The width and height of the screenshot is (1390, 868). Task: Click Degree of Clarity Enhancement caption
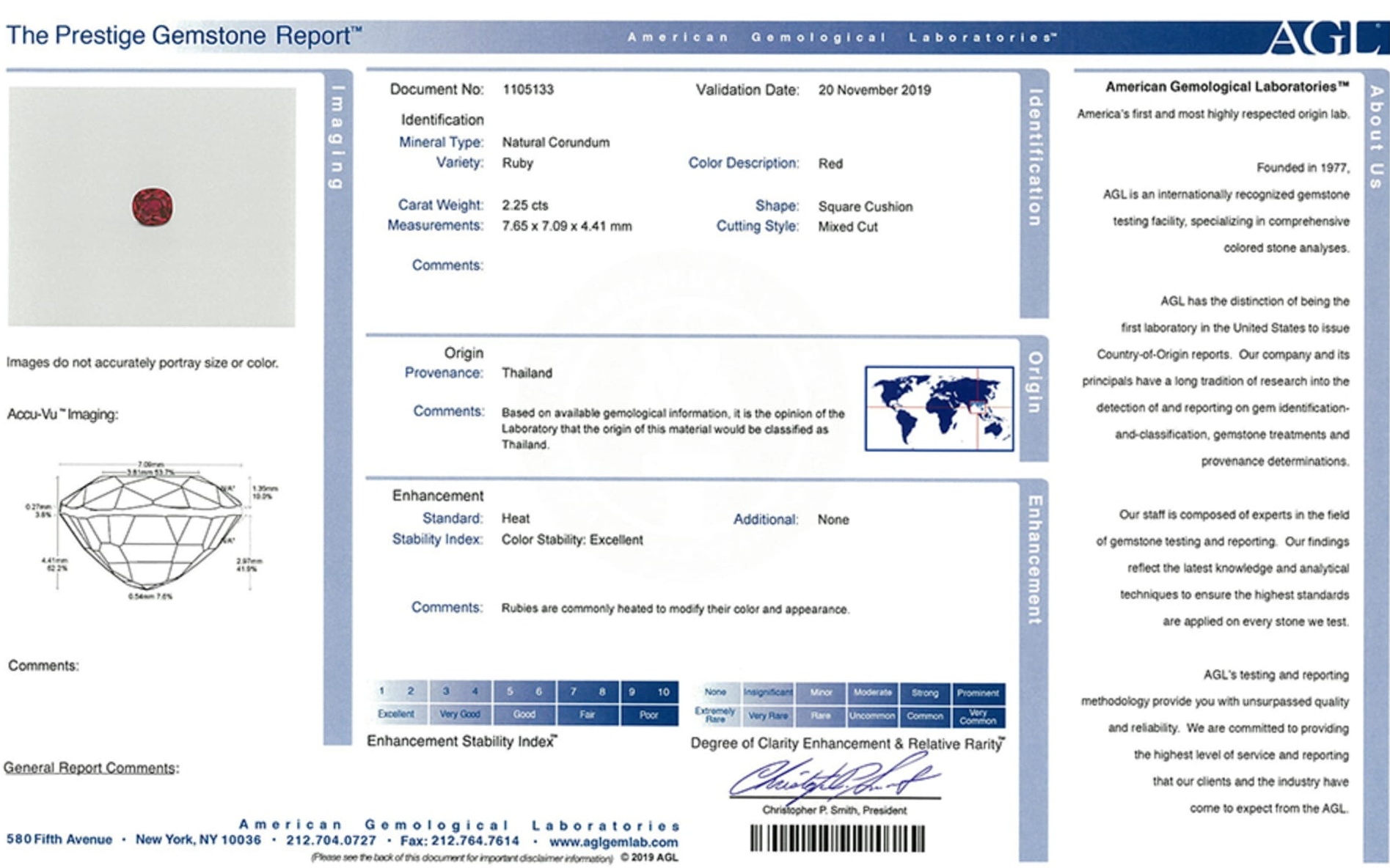[848, 743]
